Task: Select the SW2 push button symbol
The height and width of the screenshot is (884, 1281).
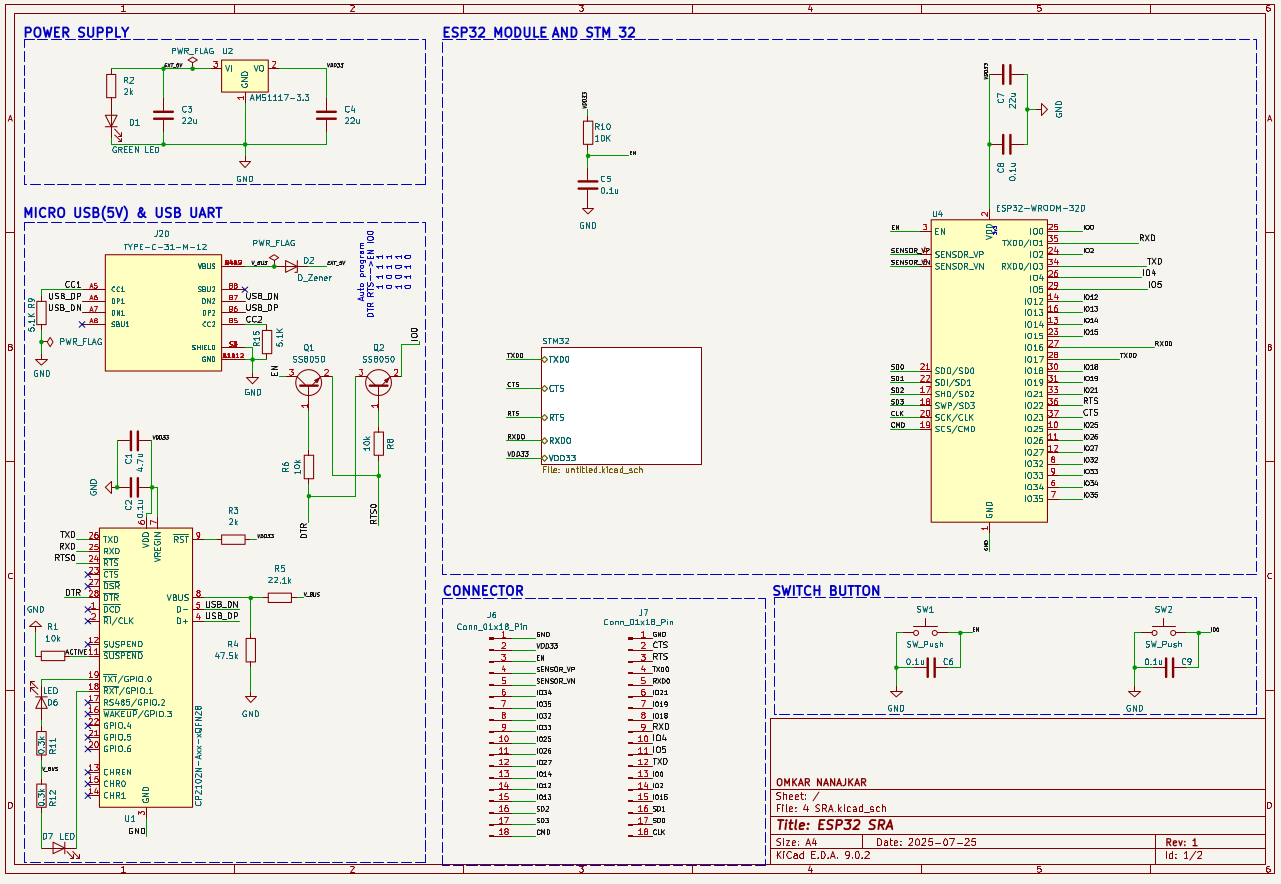Action: [x=1163, y=631]
